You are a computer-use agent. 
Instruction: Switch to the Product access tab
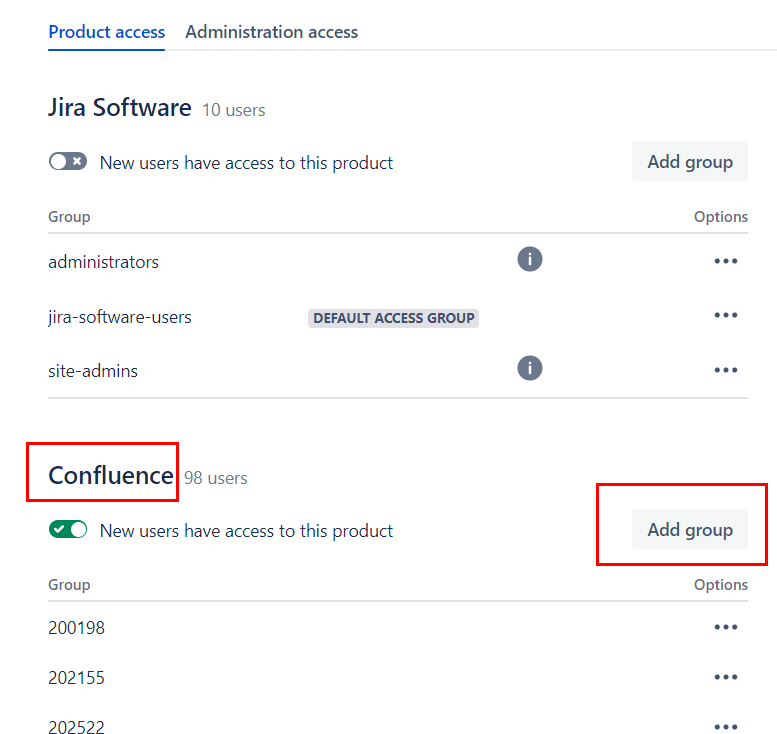pyautogui.click(x=107, y=32)
